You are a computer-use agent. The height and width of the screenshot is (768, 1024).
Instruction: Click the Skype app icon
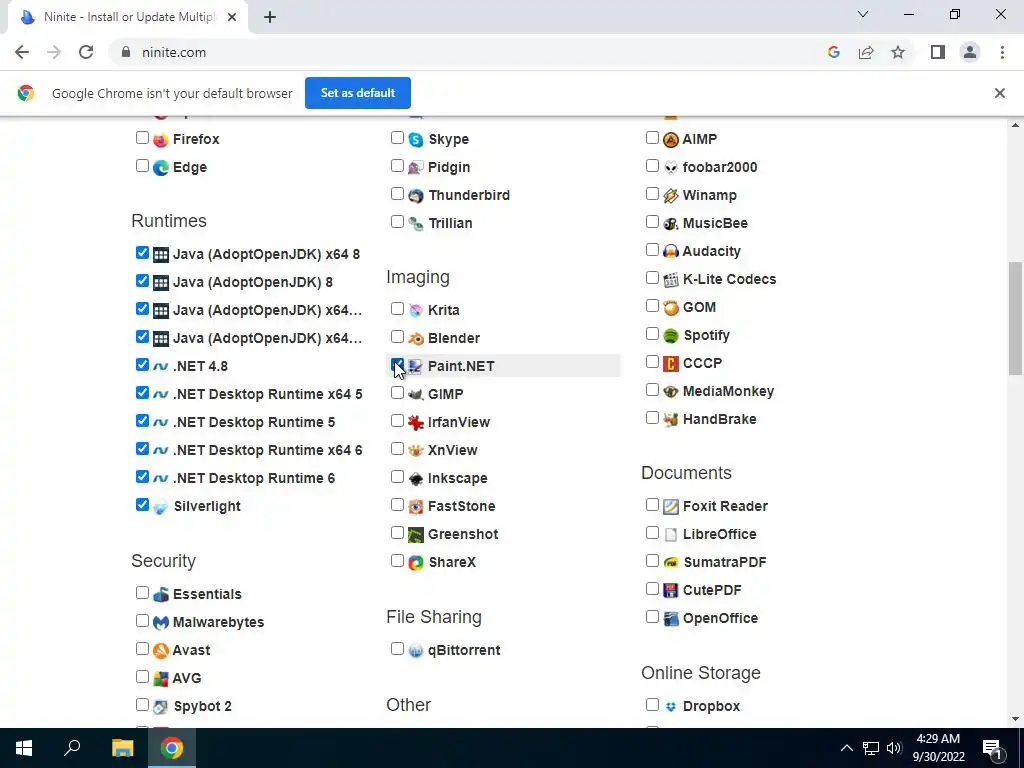click(x=416, y=139)
